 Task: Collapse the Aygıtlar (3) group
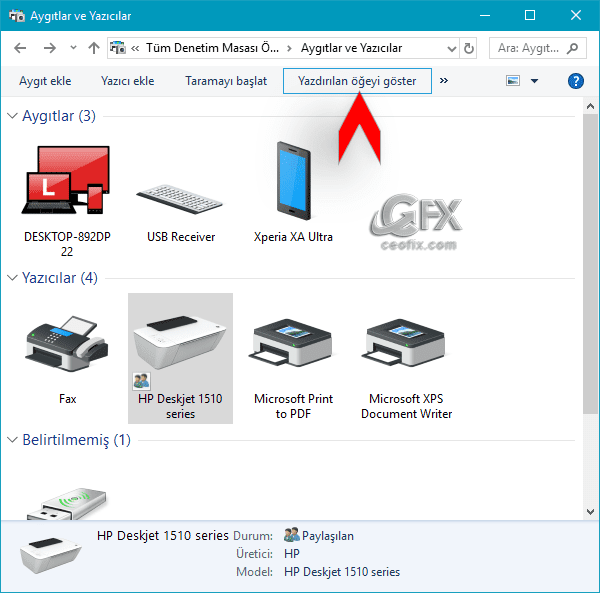pos(12,116)
